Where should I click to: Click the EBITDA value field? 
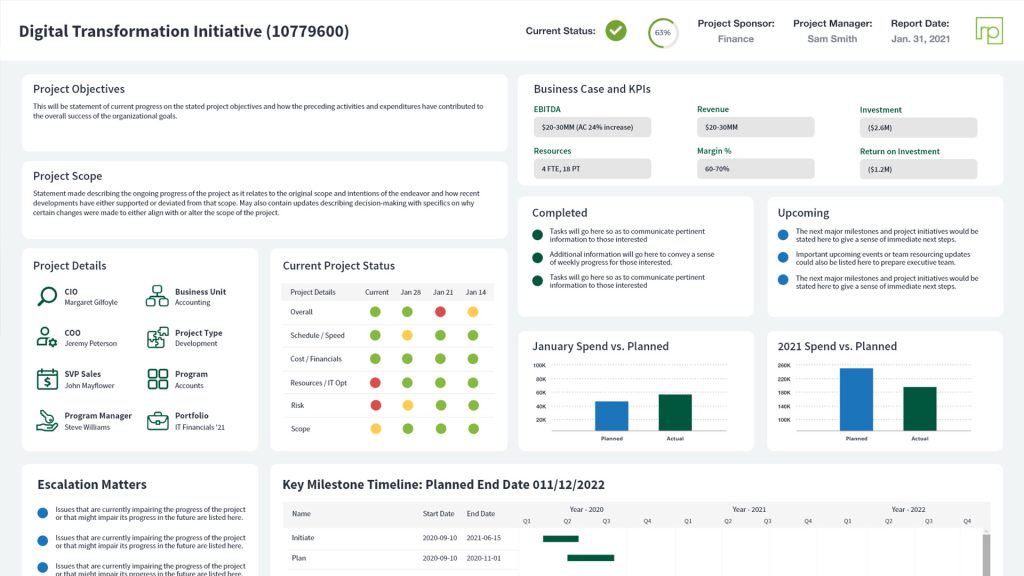[592, 127]
